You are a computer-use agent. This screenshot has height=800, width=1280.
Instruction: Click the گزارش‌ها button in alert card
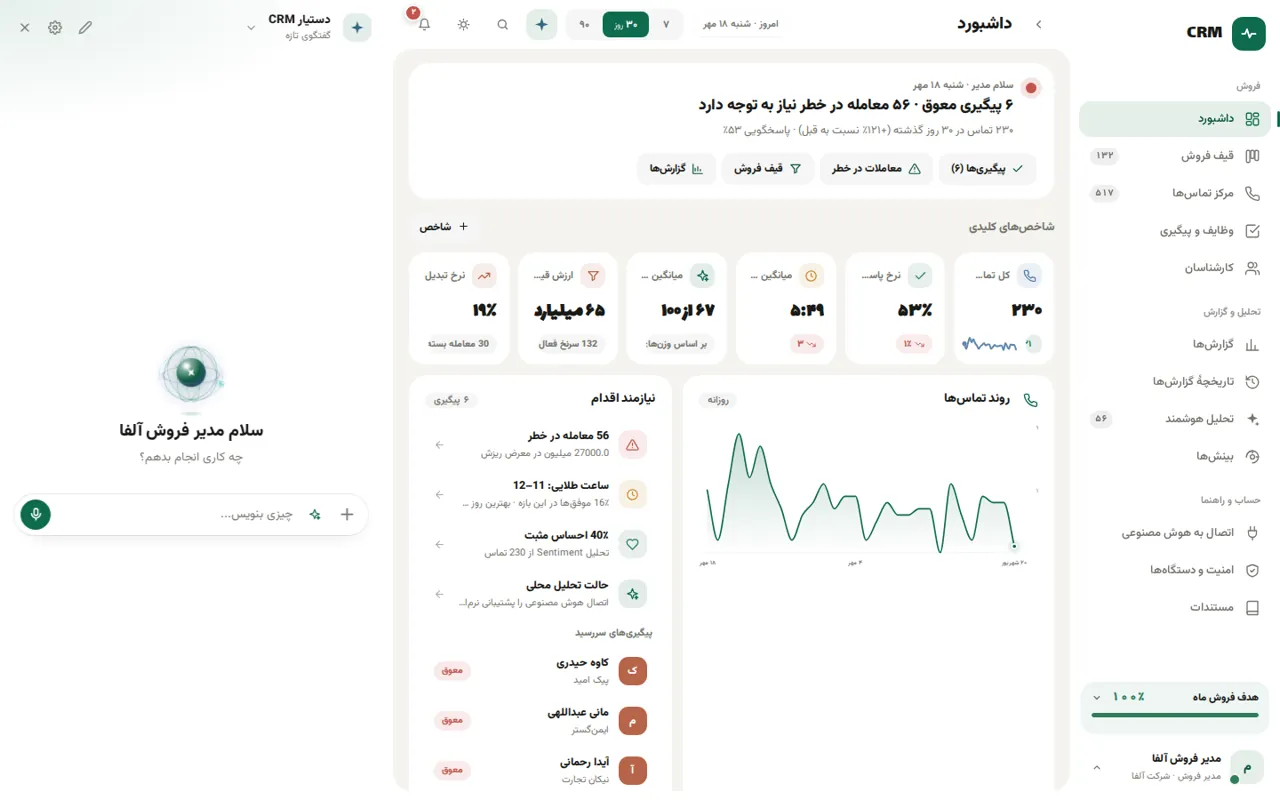tap(676, 169)
